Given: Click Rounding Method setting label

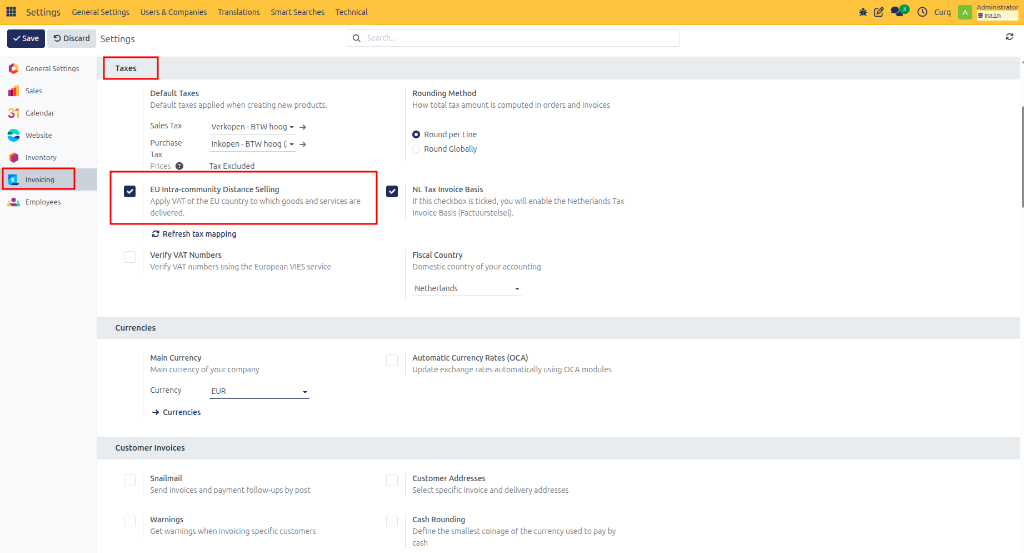Looking at the screenshot, I should coord(444,93).
